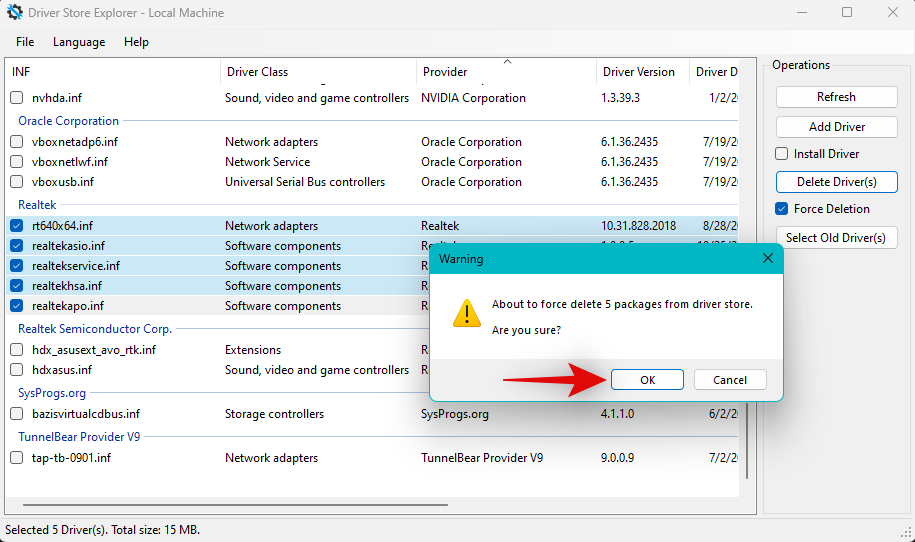
Task: Open the Language menu
Action: (79, 42)
